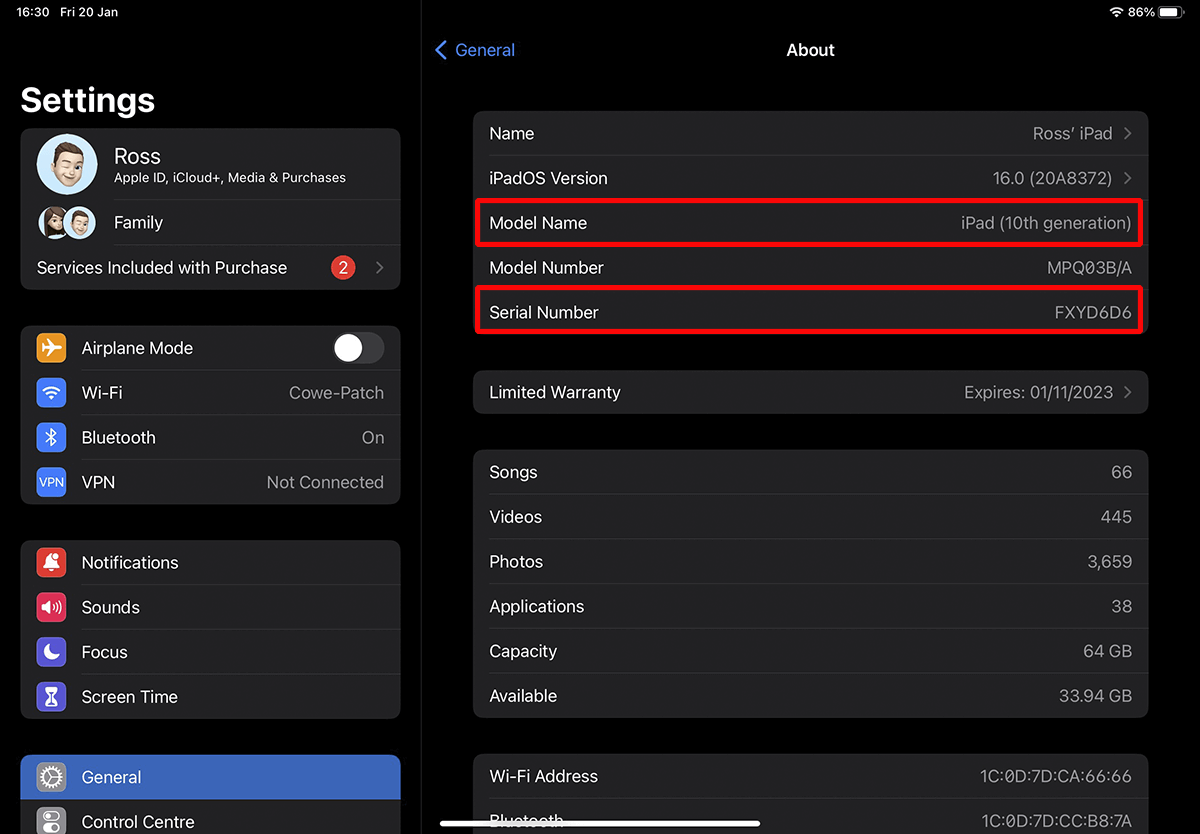Toggle the Airplane Mode switch
Viewport: 1200px width, 834px height.
tap(358, 348)
